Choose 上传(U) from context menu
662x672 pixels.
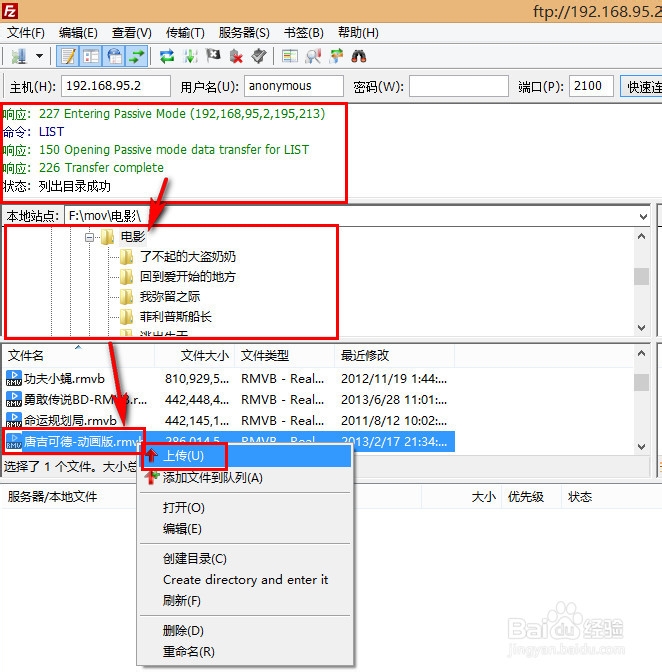(x=246, y=456)
